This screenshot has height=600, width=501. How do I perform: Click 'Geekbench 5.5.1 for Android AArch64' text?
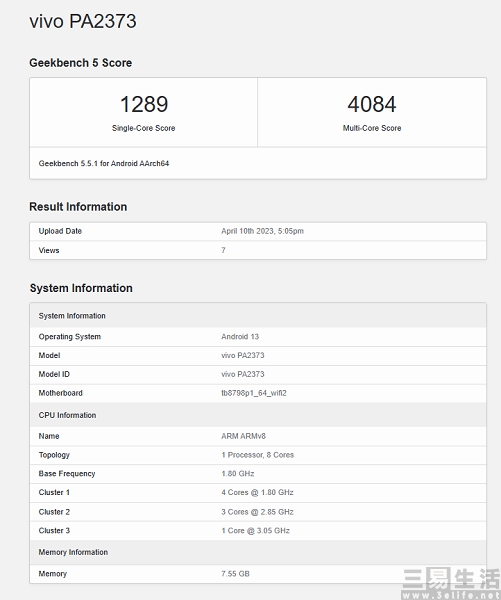pos(104,163)
